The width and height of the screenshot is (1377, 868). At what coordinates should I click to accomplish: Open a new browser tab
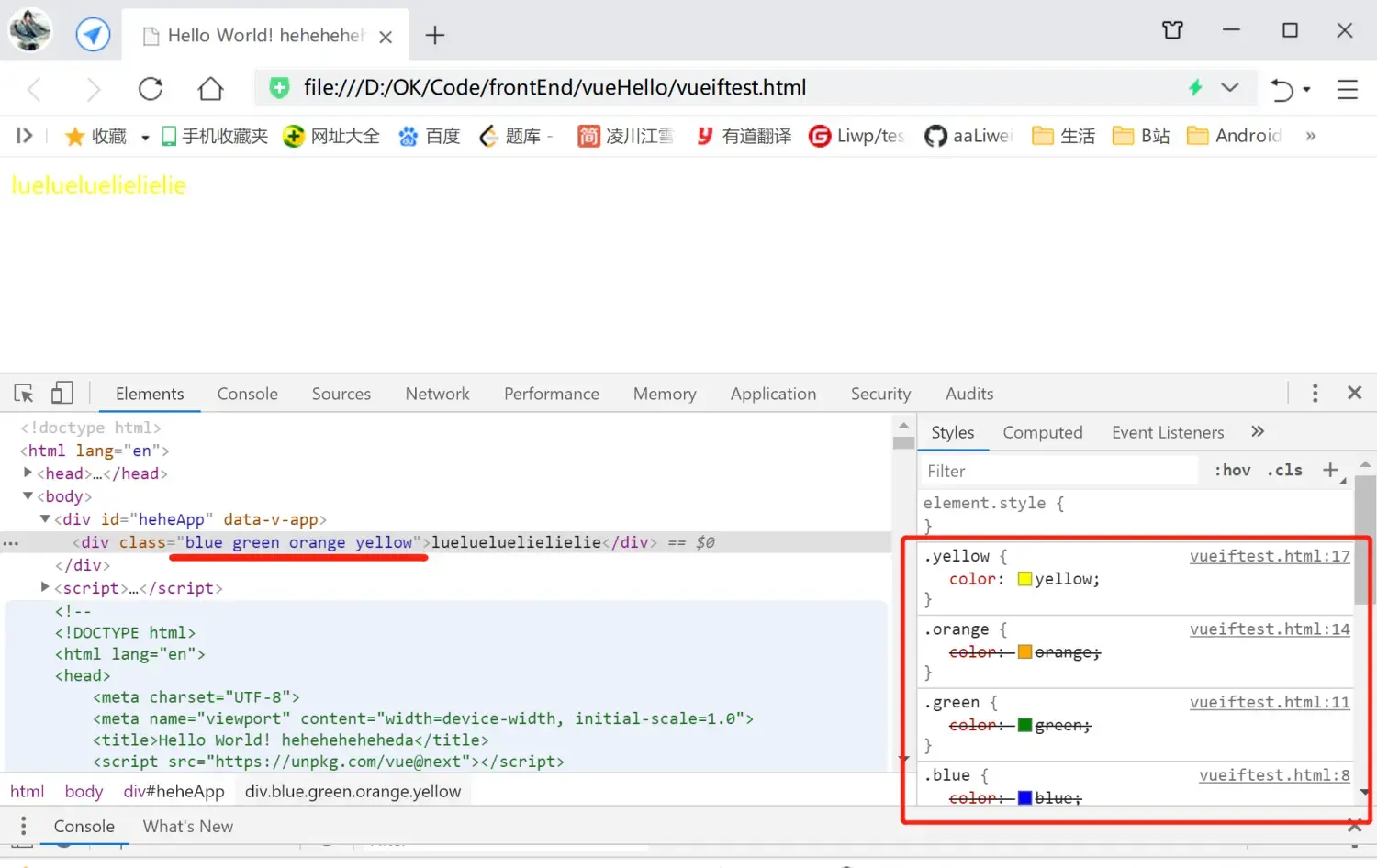[x=435, y=36]
